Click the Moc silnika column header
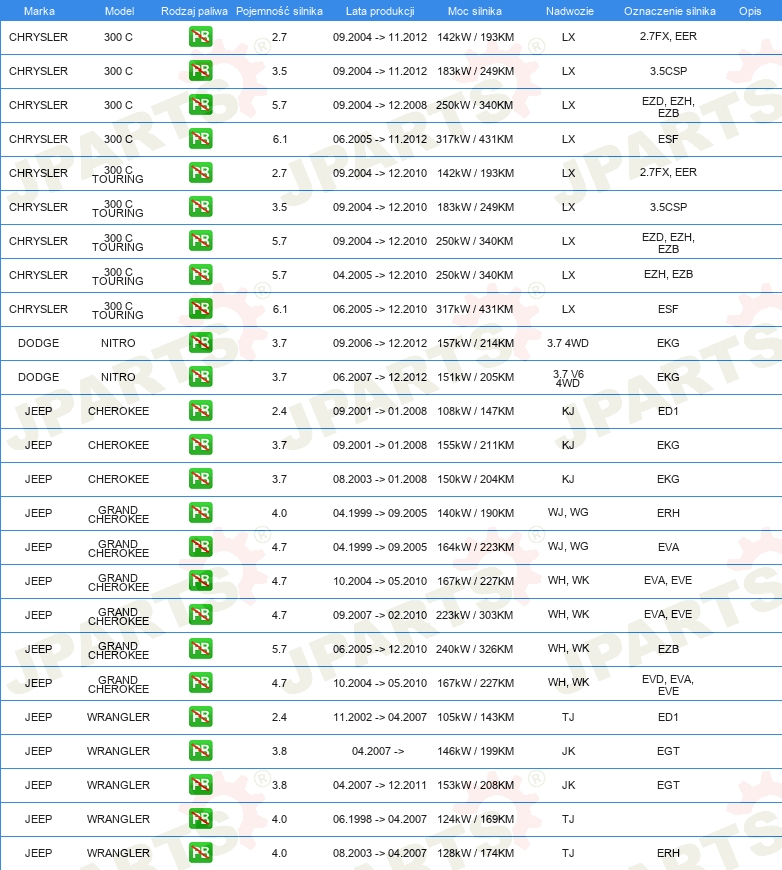Viewport: 782px width, 870px height. point(475,11)
